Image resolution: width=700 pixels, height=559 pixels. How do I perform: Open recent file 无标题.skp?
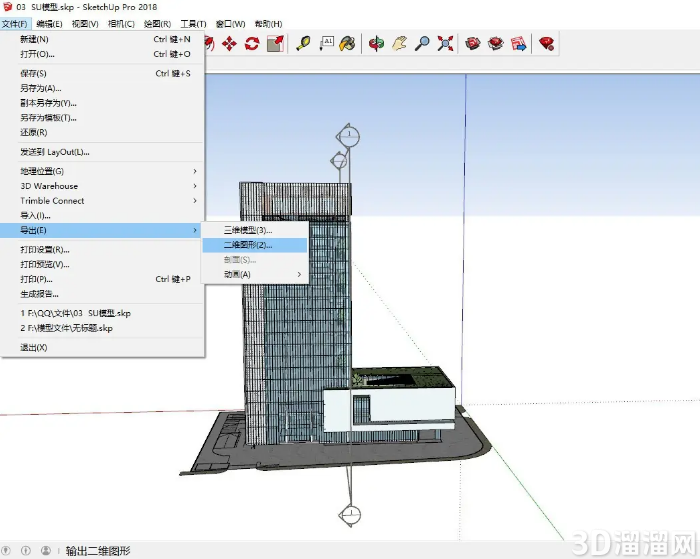[102, 328]
